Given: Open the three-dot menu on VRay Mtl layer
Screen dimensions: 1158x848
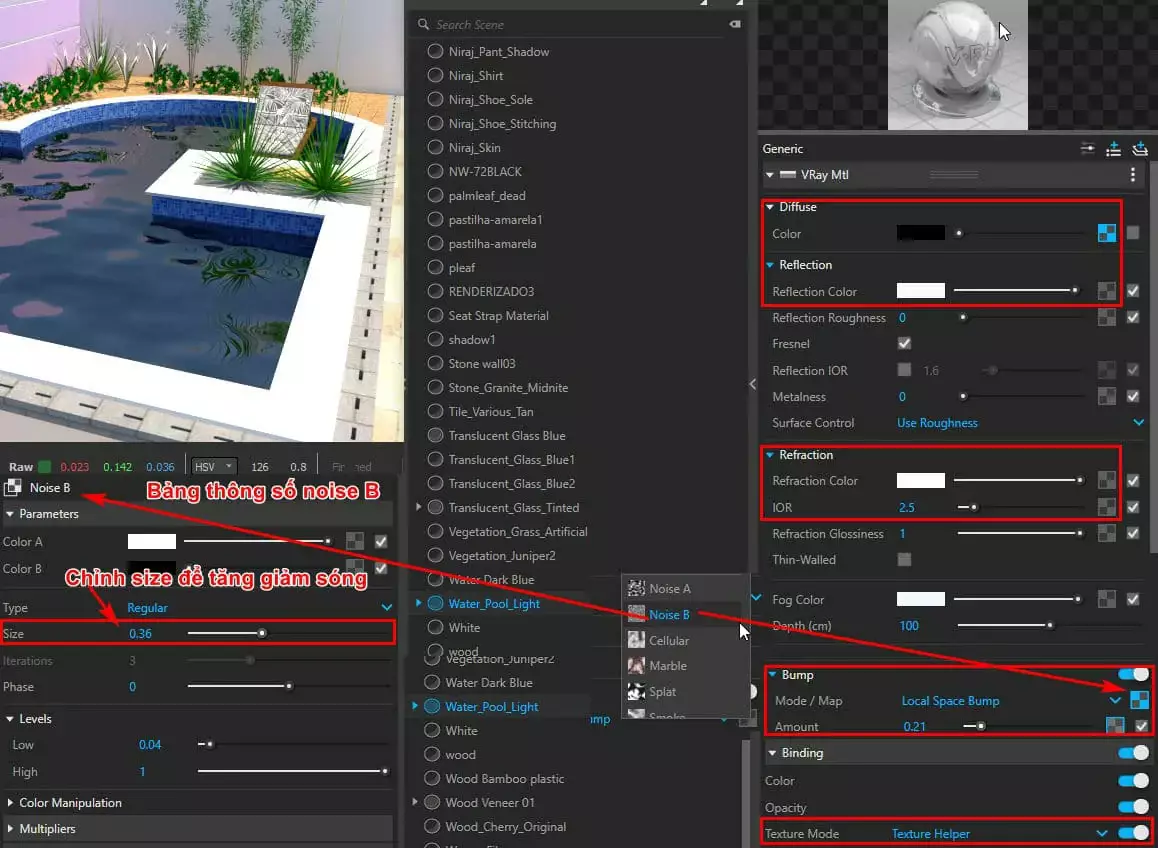Looking at the screenshot, I should 1133,174.
